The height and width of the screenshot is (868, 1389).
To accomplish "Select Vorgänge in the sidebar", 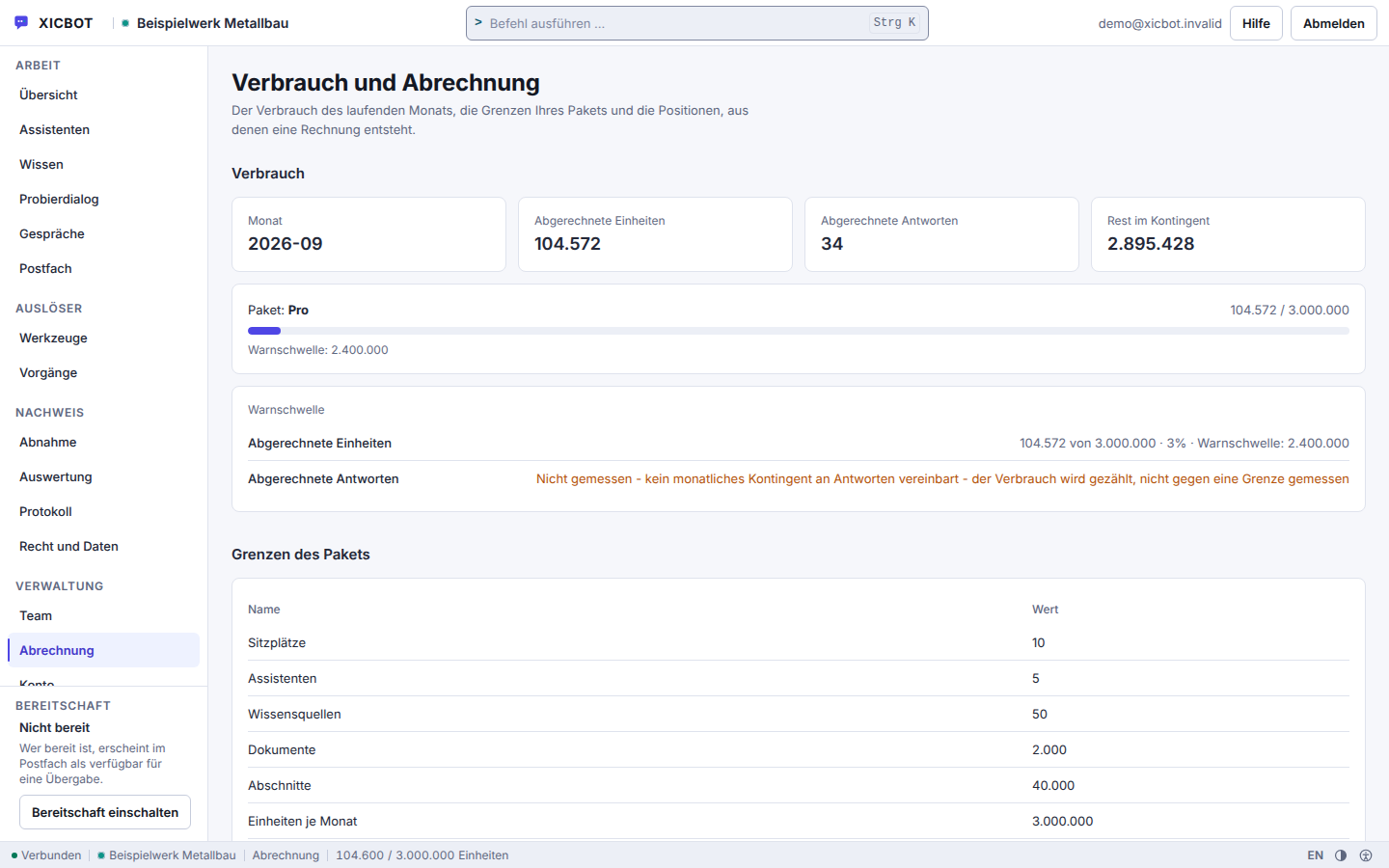I will pyautogui.click(x=103, y=372).
